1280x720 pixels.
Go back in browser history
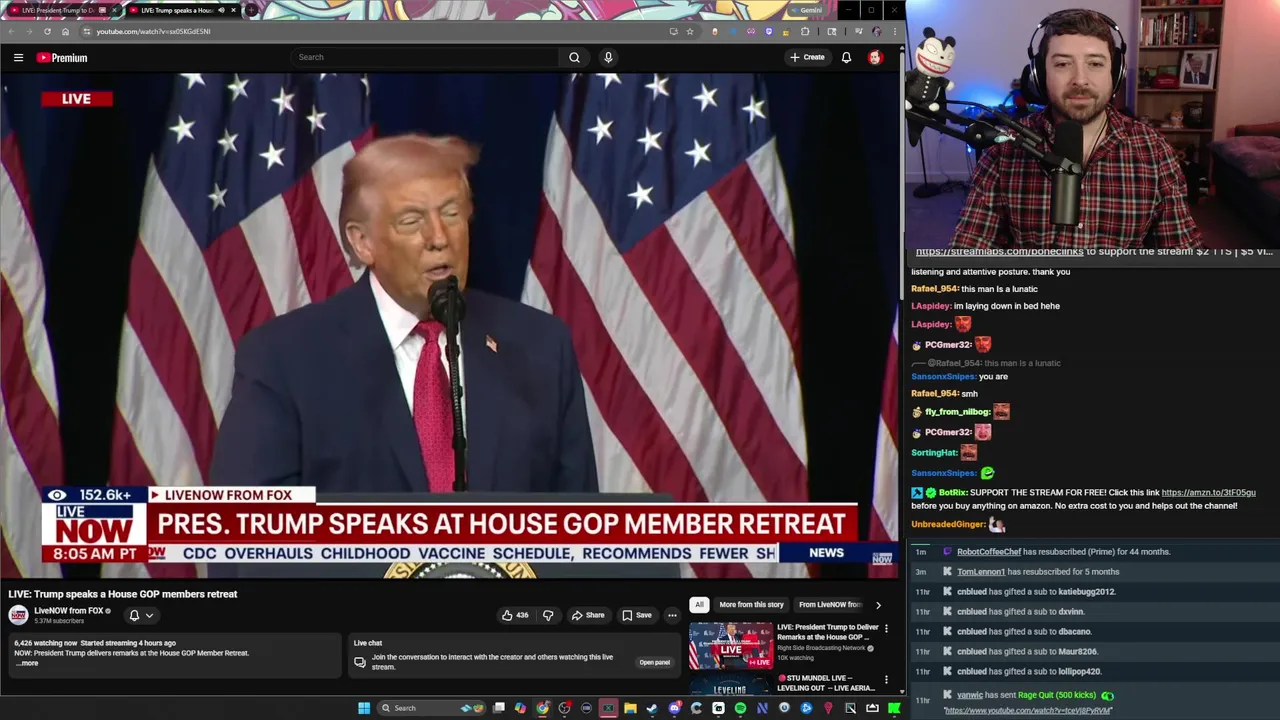[x=13, y=31]
